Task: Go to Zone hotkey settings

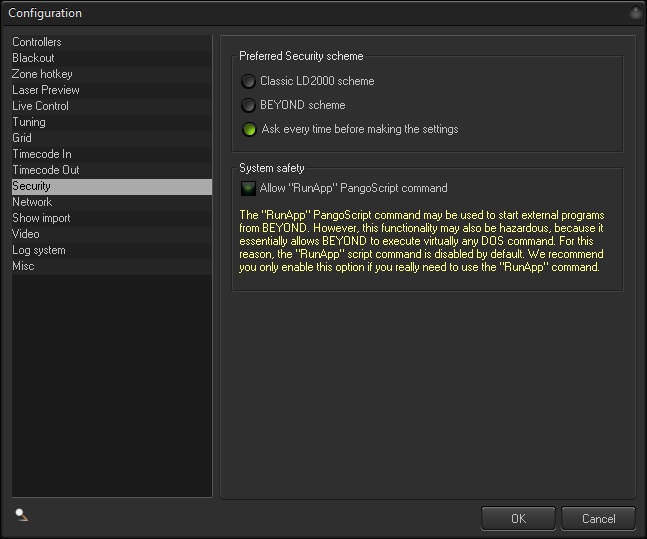Action: click(x=112, y=74)
